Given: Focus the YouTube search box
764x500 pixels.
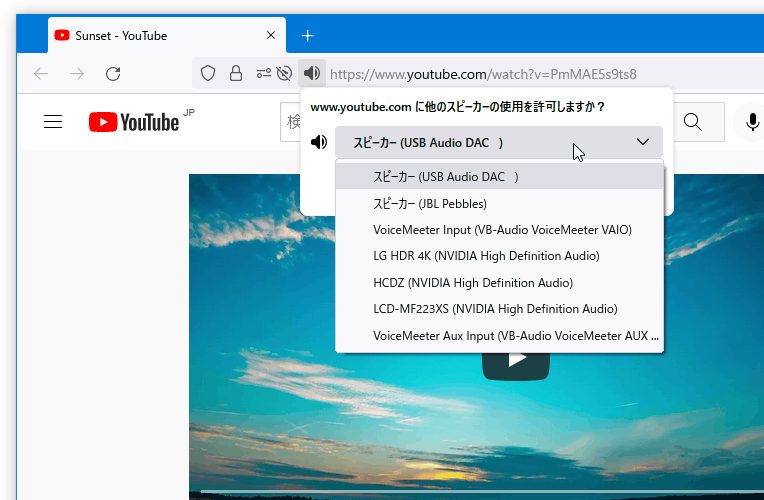Looking at the screenshot, I should [290, 122].
